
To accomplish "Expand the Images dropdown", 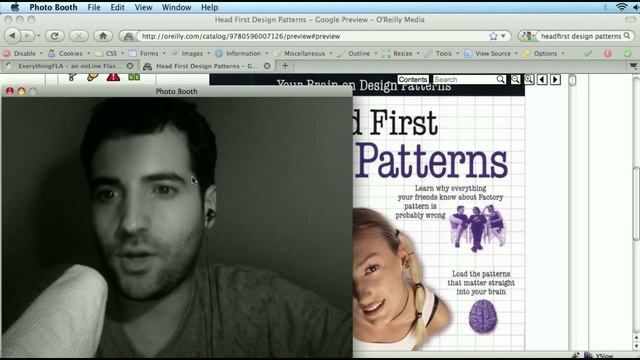I will [x=191, y=53].
